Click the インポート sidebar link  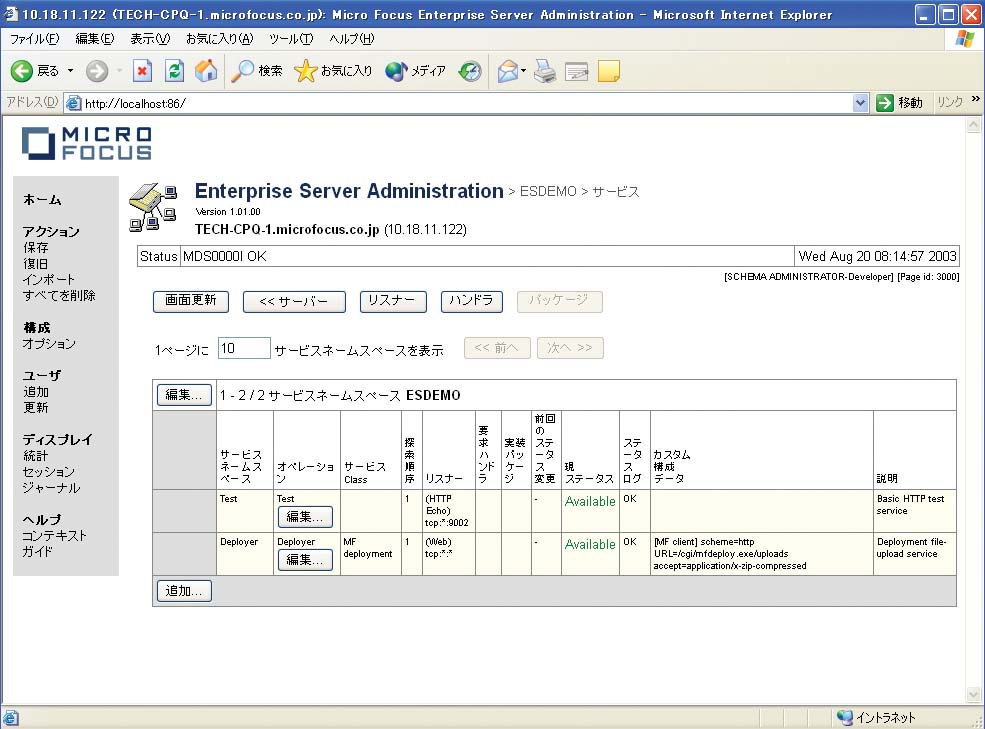click(x=49, y=280)
